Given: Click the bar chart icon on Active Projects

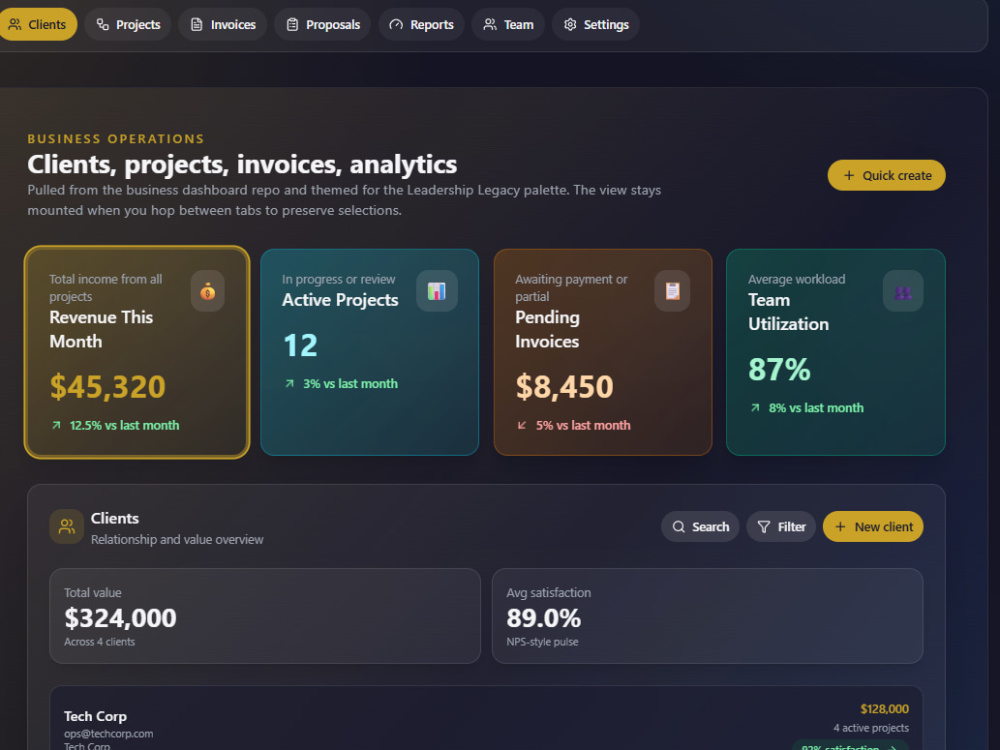Looking at the screenshot, I should pos(437,291).
